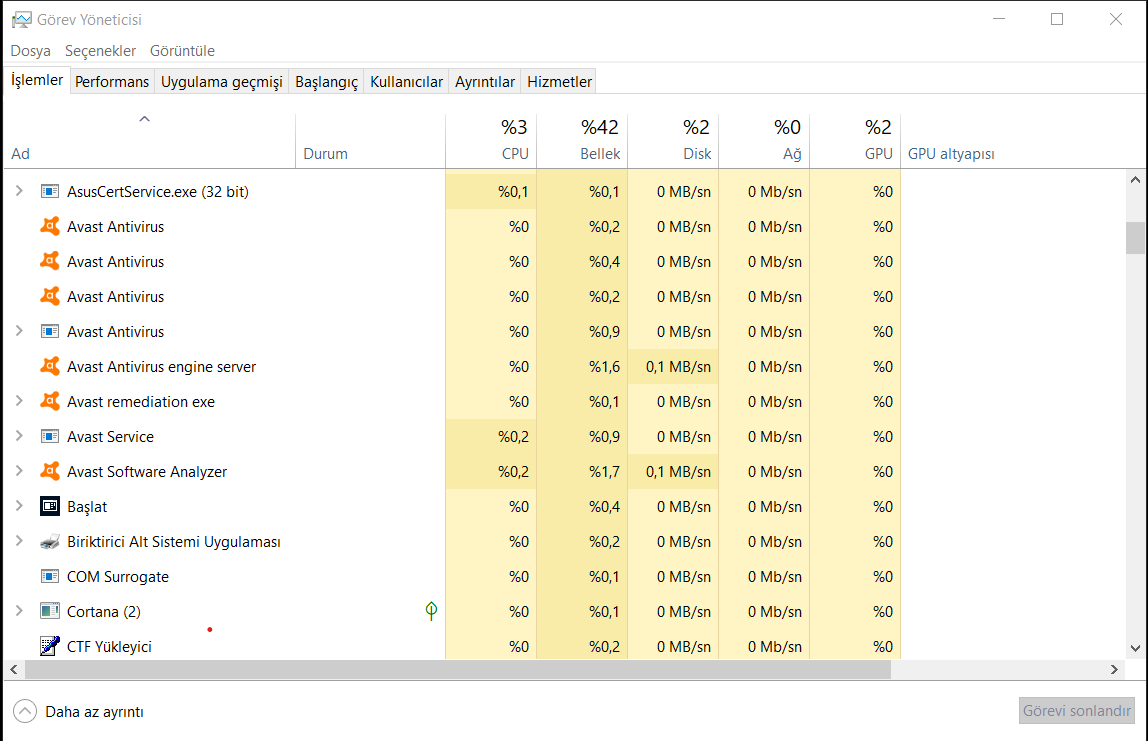1148x741 pixels.
Task: Collapse details with Daha az ayrıntı
Action: tap(79, 712)
